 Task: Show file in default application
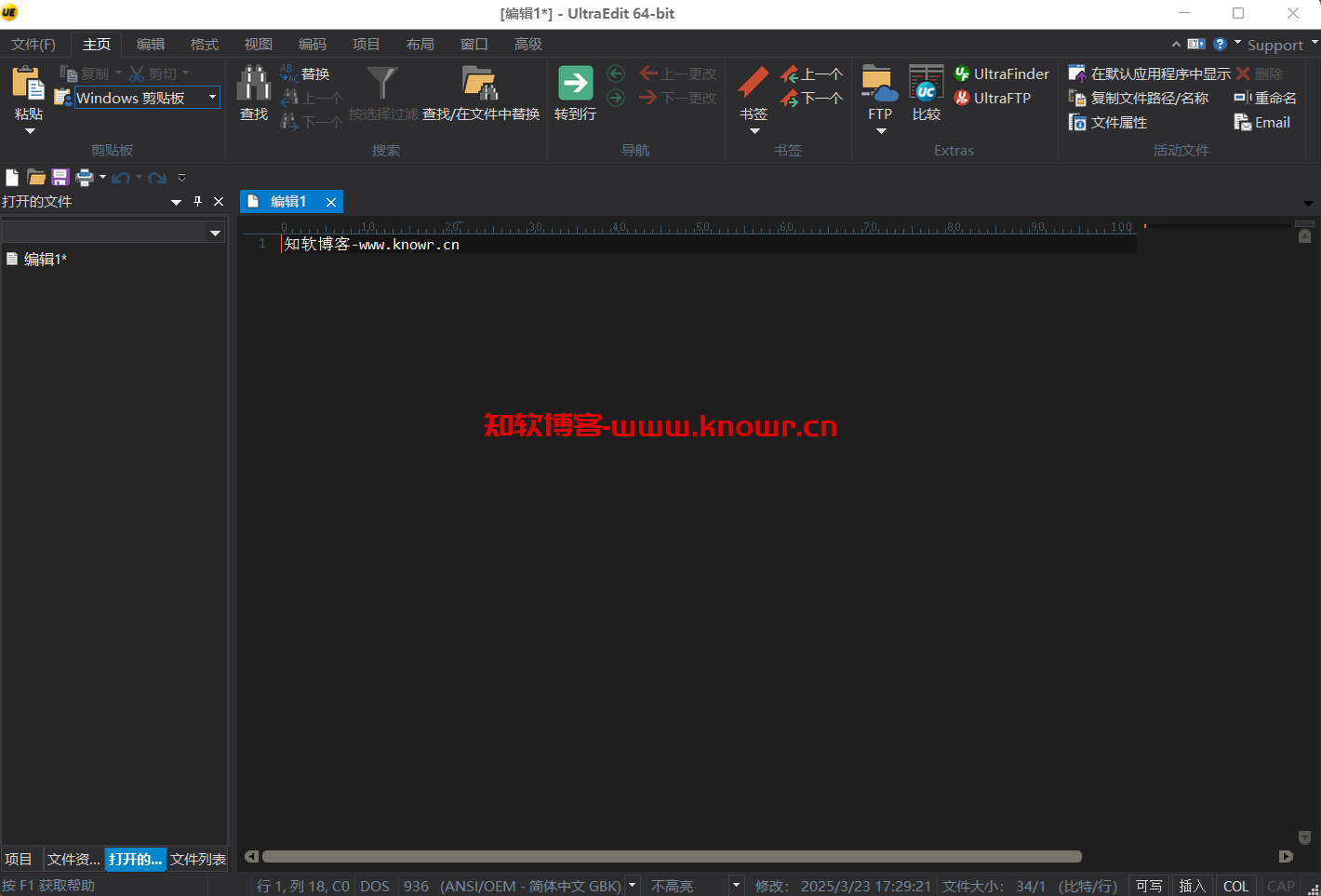1149,74
